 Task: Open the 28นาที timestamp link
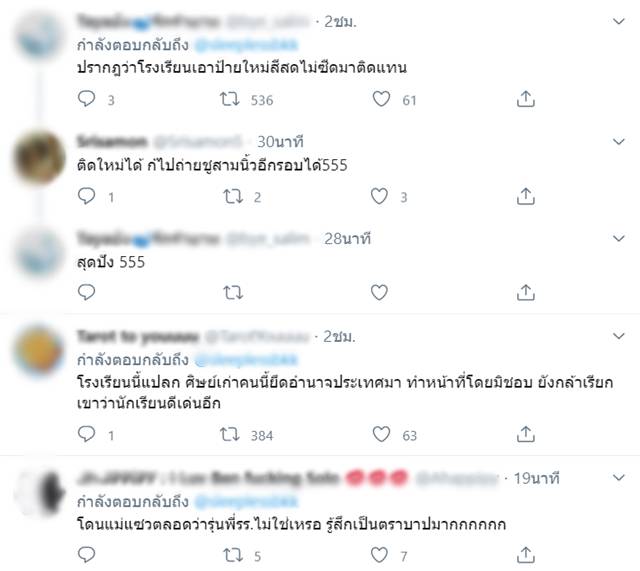(x=347, y=239)
